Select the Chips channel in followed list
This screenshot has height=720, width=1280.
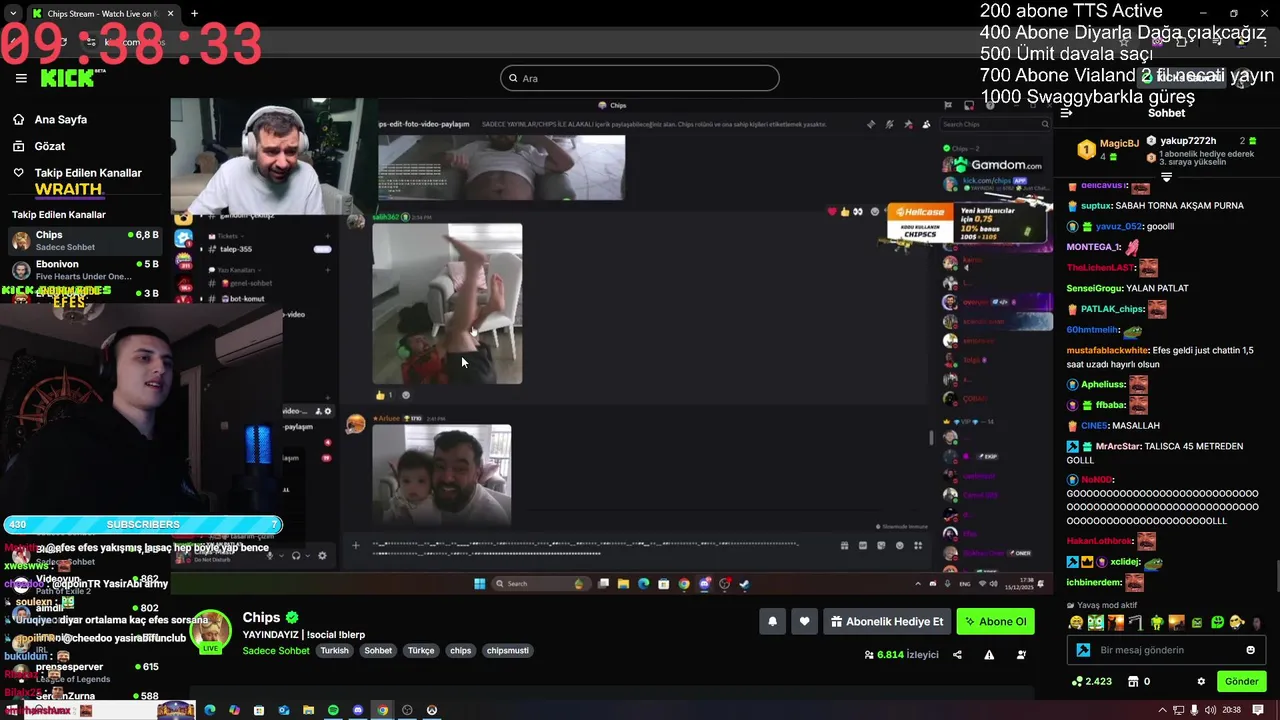[85, 241]
